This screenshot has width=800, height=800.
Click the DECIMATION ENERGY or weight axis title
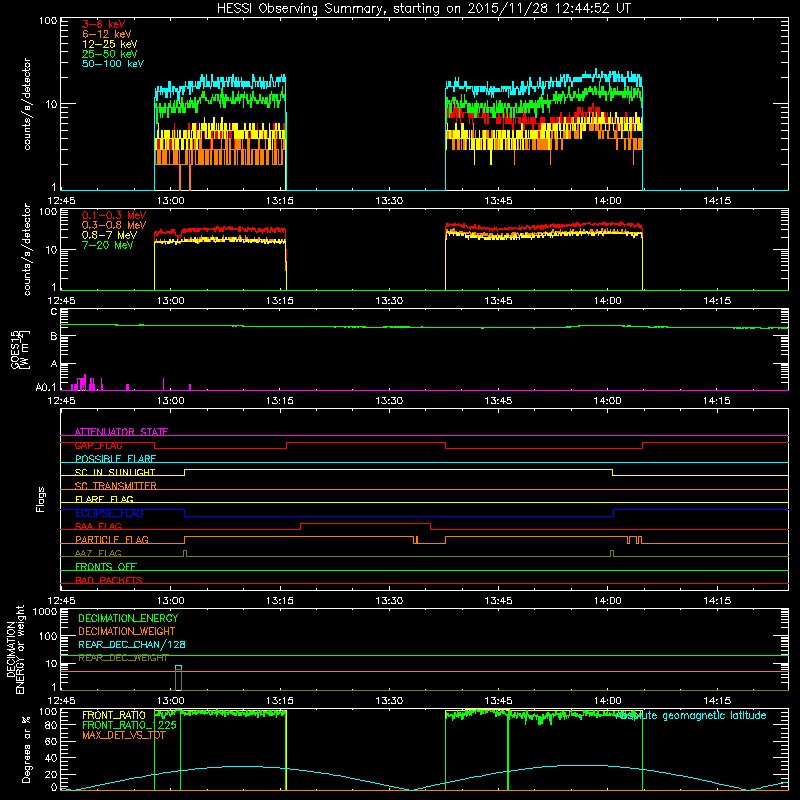point(15,650)
